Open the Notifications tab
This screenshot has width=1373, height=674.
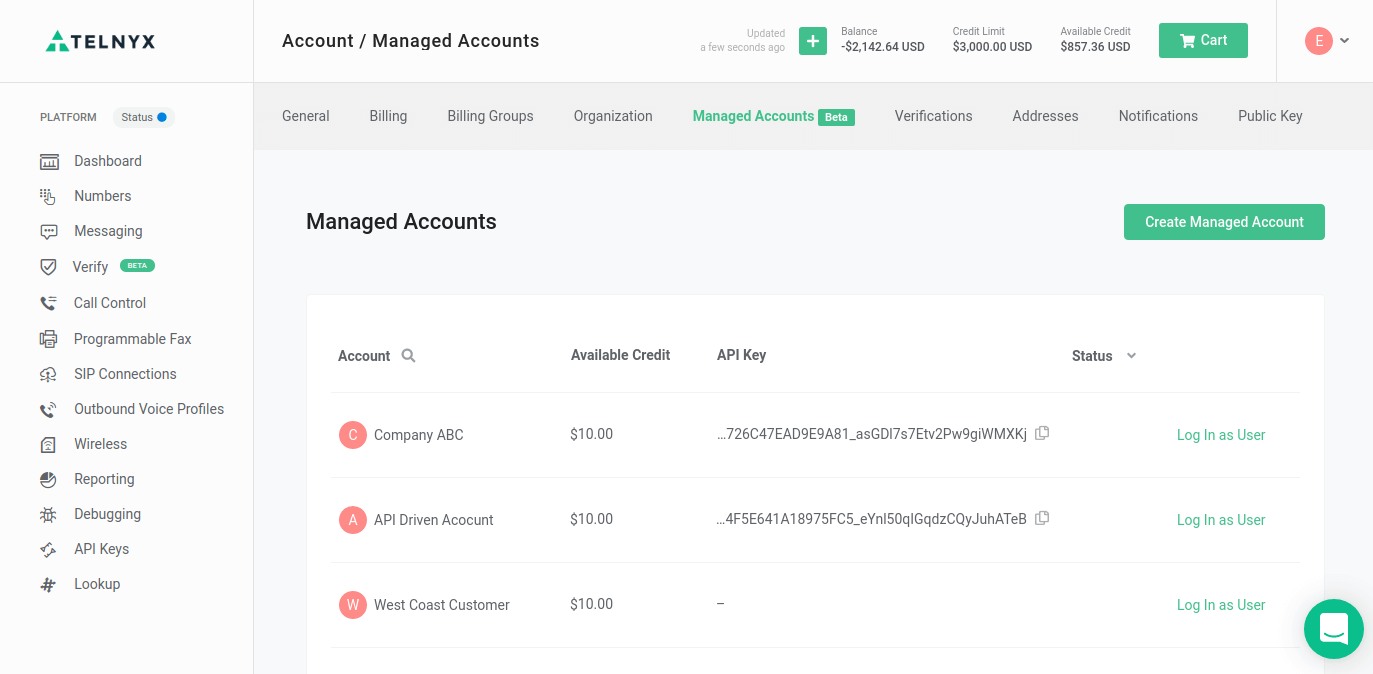pos(1158,116)
